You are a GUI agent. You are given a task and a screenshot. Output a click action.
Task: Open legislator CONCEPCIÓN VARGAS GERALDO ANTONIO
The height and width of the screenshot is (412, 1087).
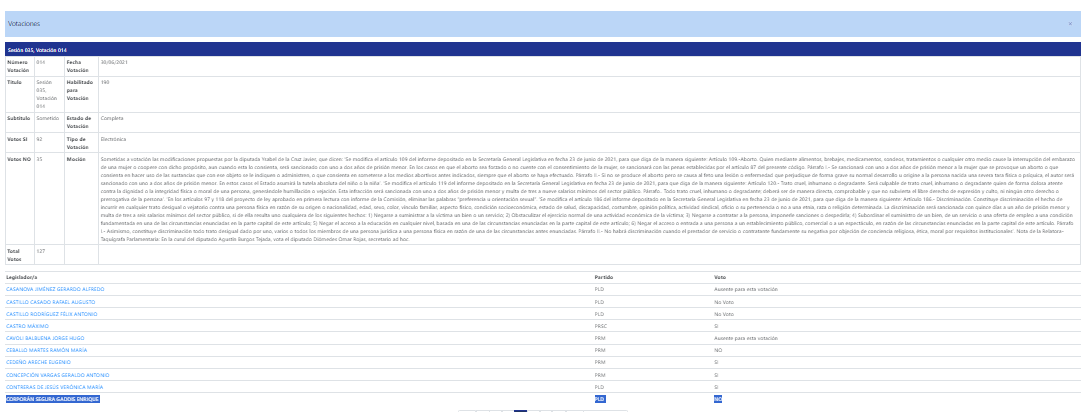click(x=58, y=375)
